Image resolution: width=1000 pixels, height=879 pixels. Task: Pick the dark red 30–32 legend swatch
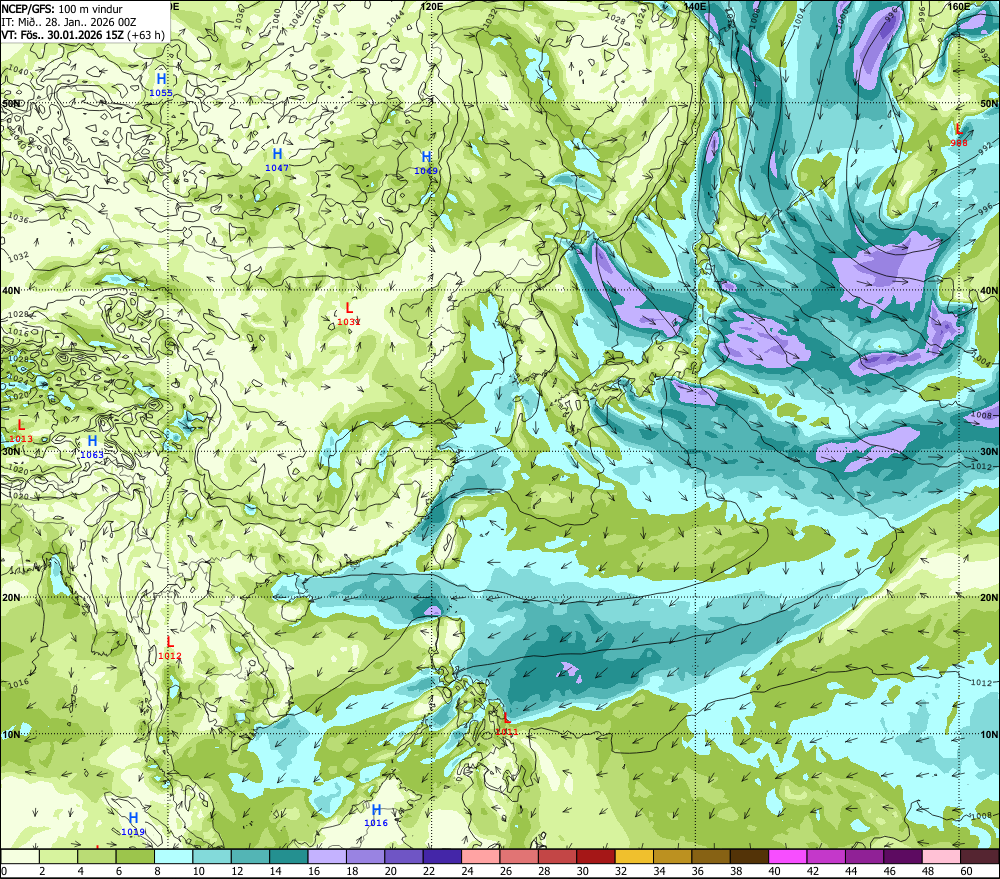pos(596,856)
